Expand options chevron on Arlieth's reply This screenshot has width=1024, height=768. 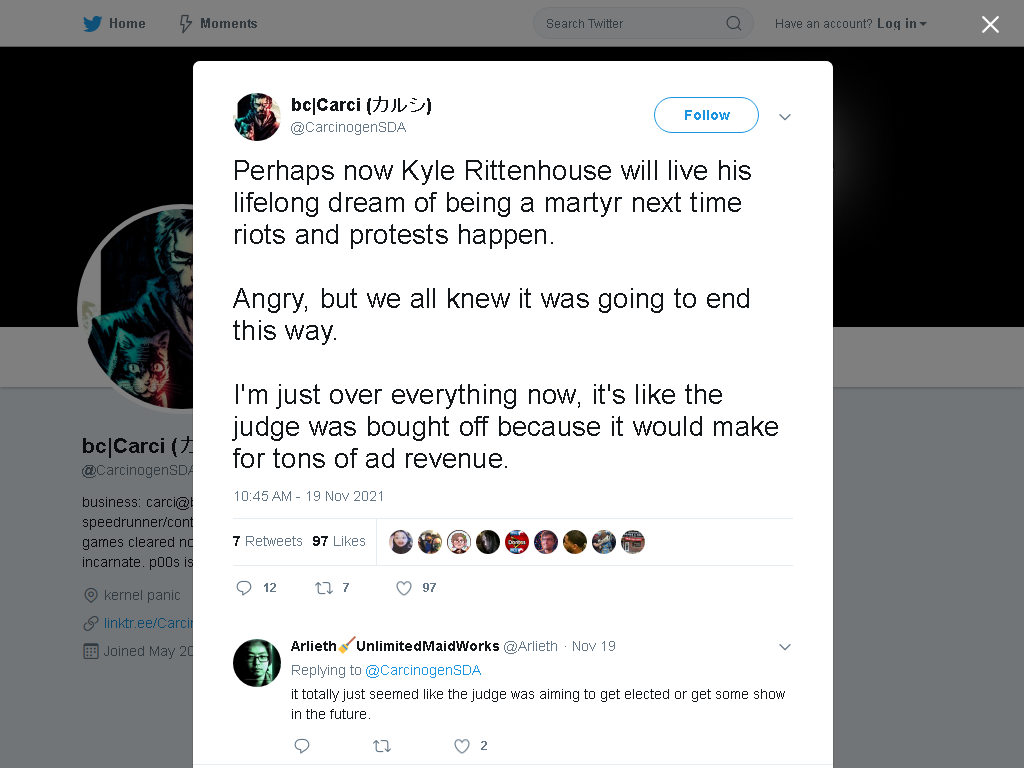coord(784,647)
